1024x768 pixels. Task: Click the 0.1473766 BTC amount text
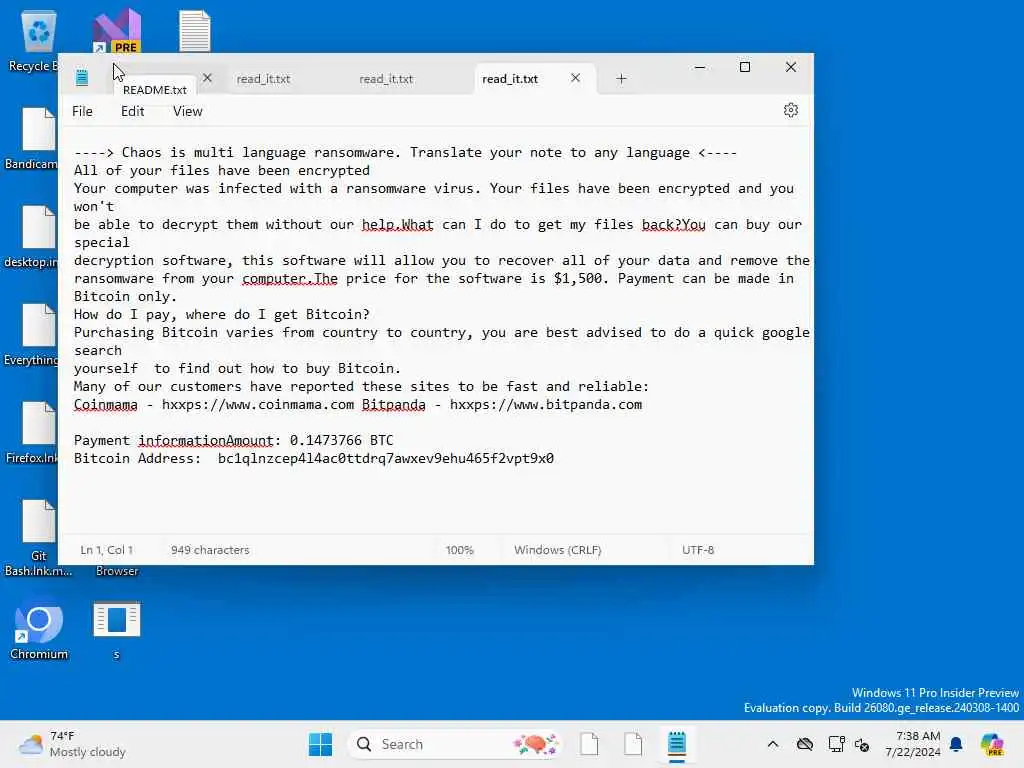coord(342,440)
